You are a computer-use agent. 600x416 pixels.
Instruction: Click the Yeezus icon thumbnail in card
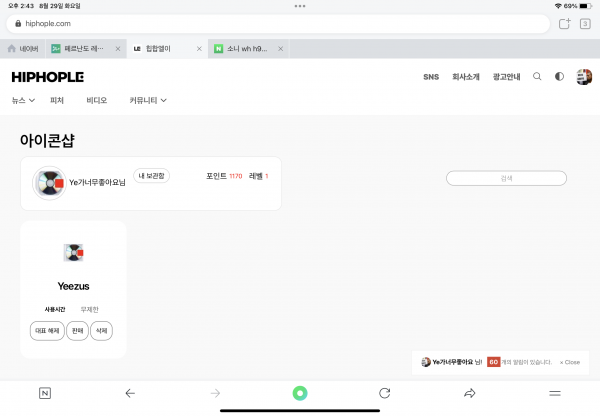(73, 253)
